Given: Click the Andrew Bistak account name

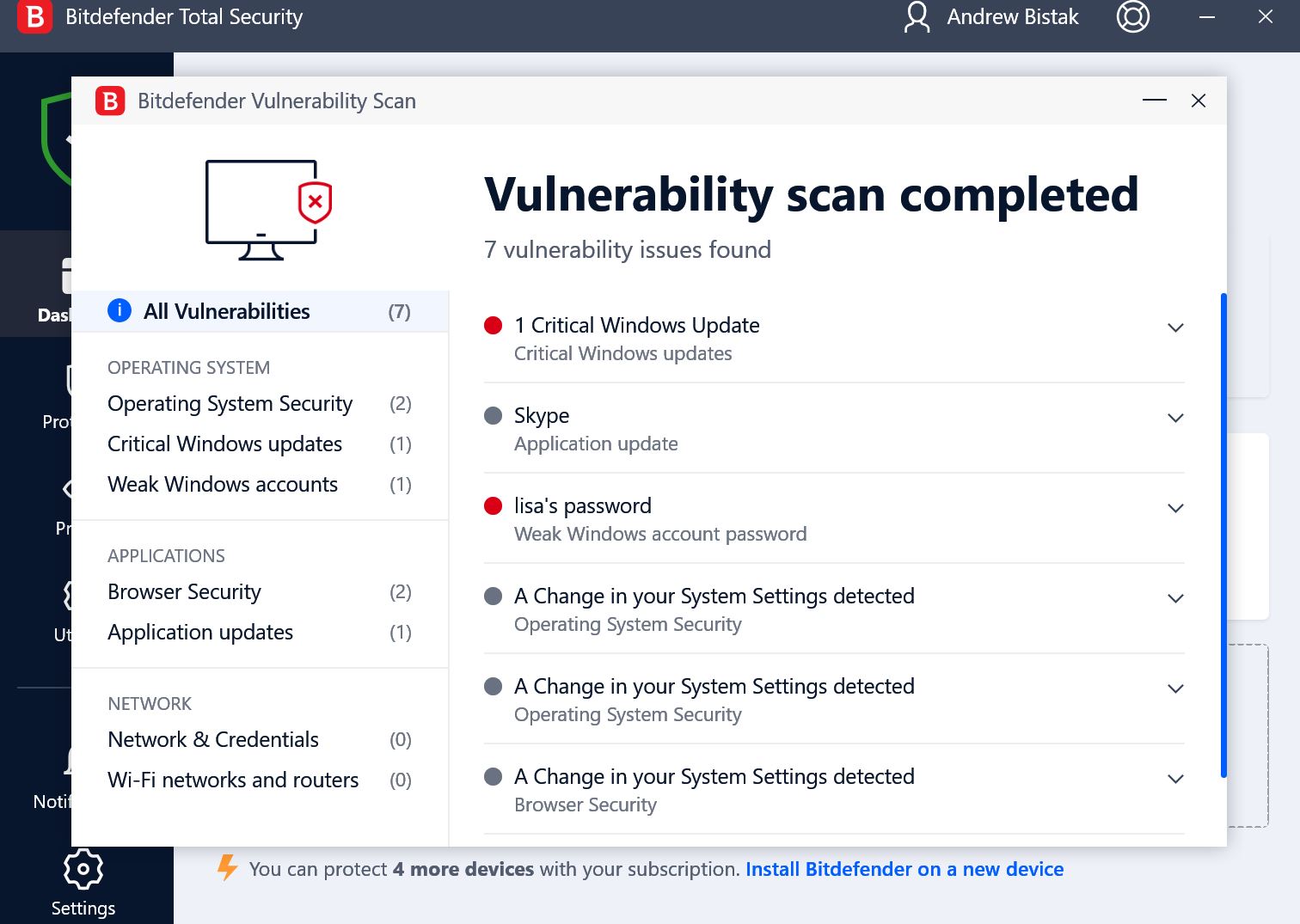Looking at the screenshot, I should pyautogui.click(x=1013, y=16).
